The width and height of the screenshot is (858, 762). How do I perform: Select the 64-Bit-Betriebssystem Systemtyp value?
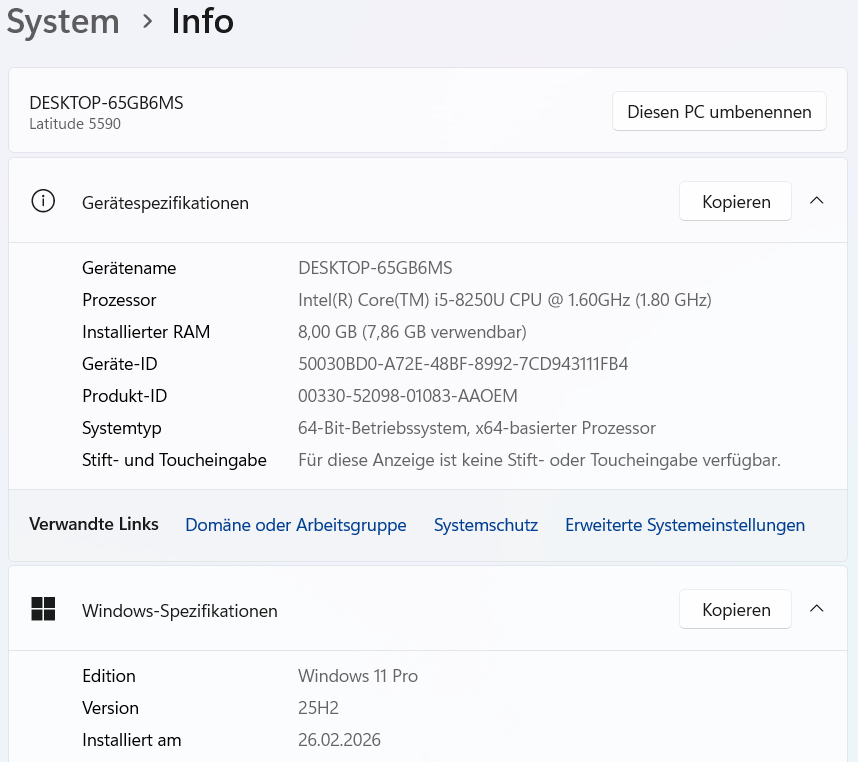point(477,428)
